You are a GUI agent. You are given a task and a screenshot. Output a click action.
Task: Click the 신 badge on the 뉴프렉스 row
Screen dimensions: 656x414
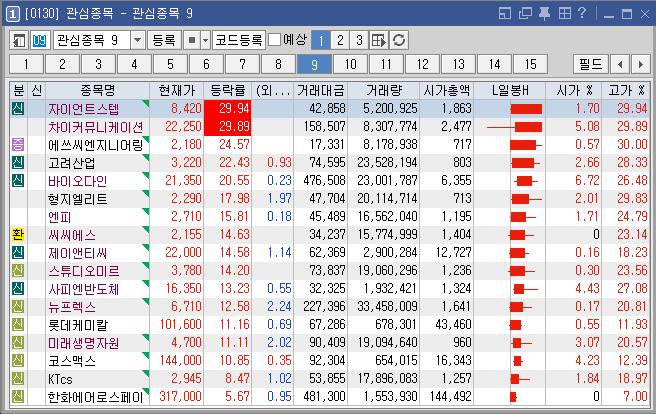coord(18,307)
